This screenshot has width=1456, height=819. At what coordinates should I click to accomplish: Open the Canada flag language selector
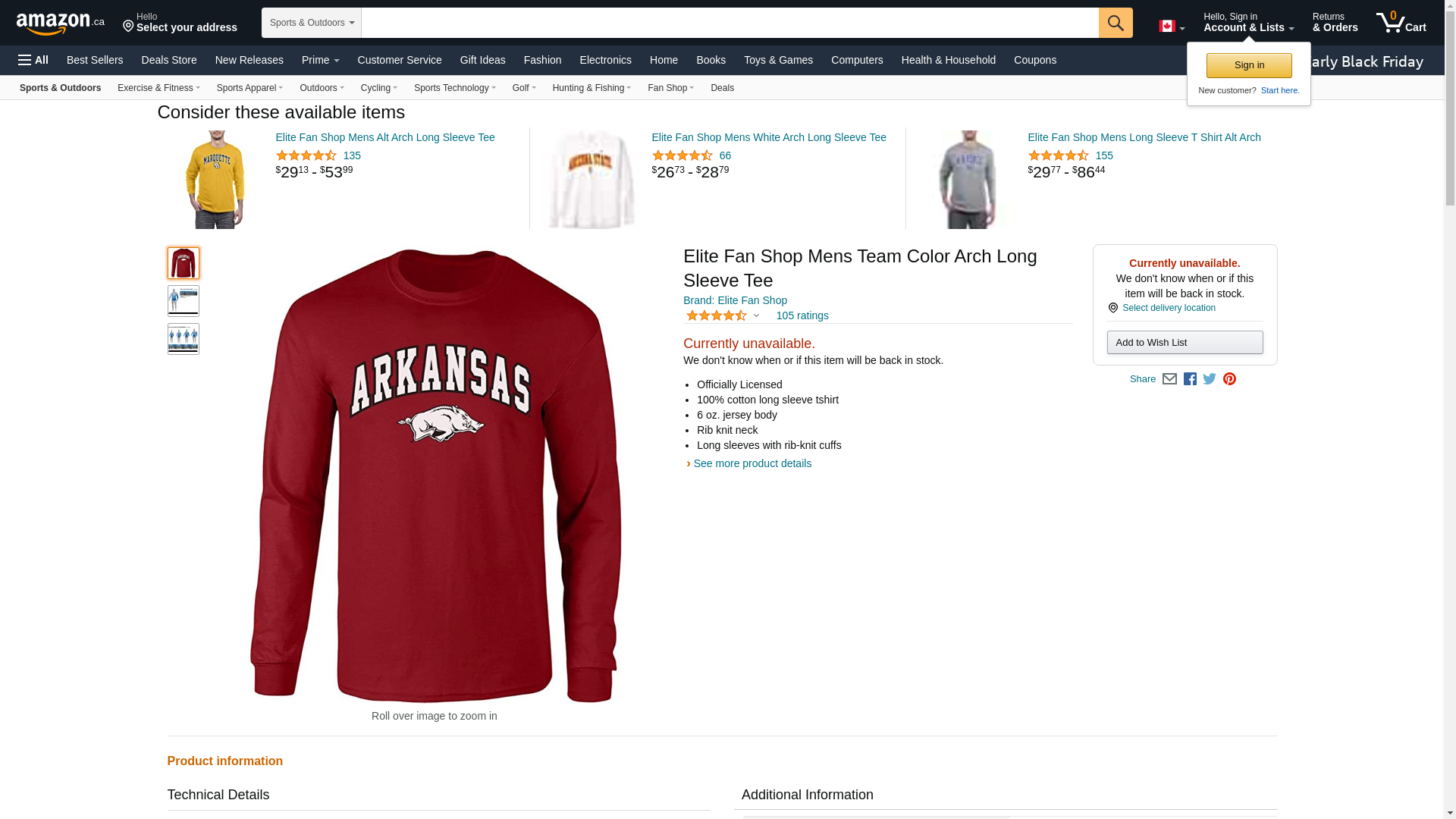[x=1171, y=27]
